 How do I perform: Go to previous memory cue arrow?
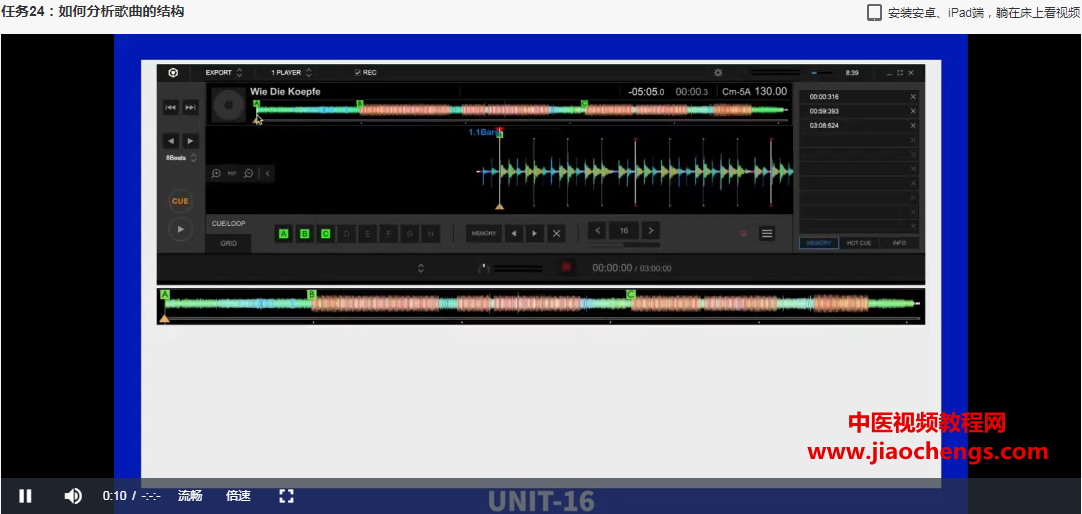tap(513, 234)
